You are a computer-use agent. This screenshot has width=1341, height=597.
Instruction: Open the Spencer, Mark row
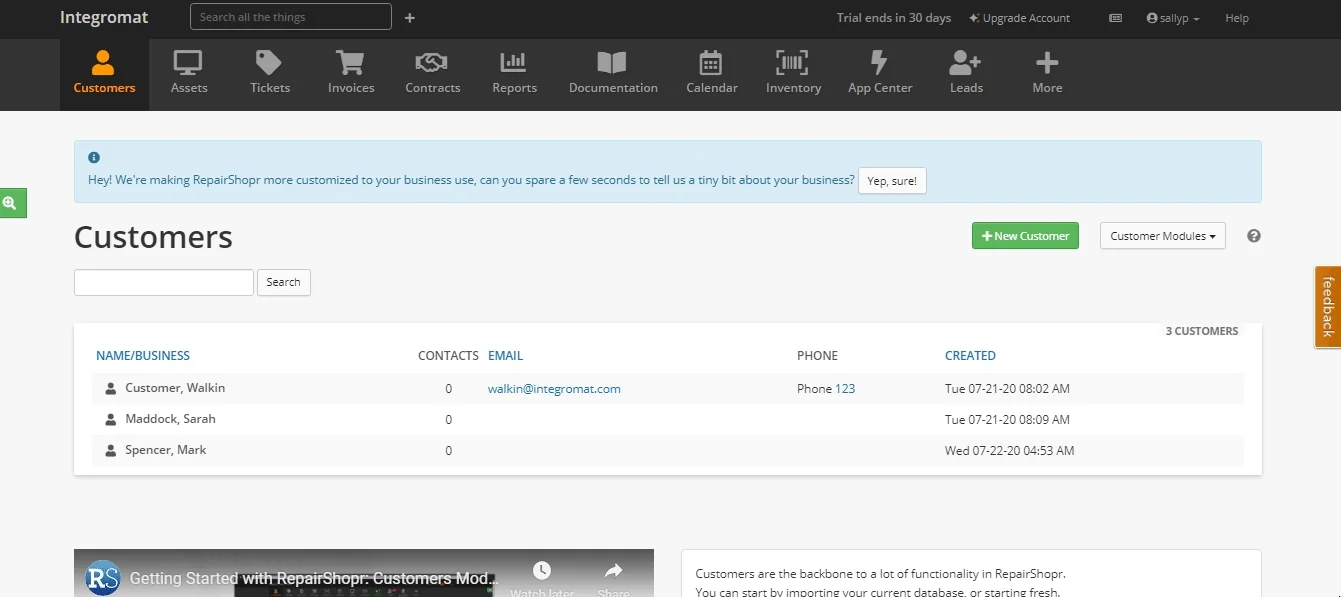pyautogui.click(x=668, y=451)
